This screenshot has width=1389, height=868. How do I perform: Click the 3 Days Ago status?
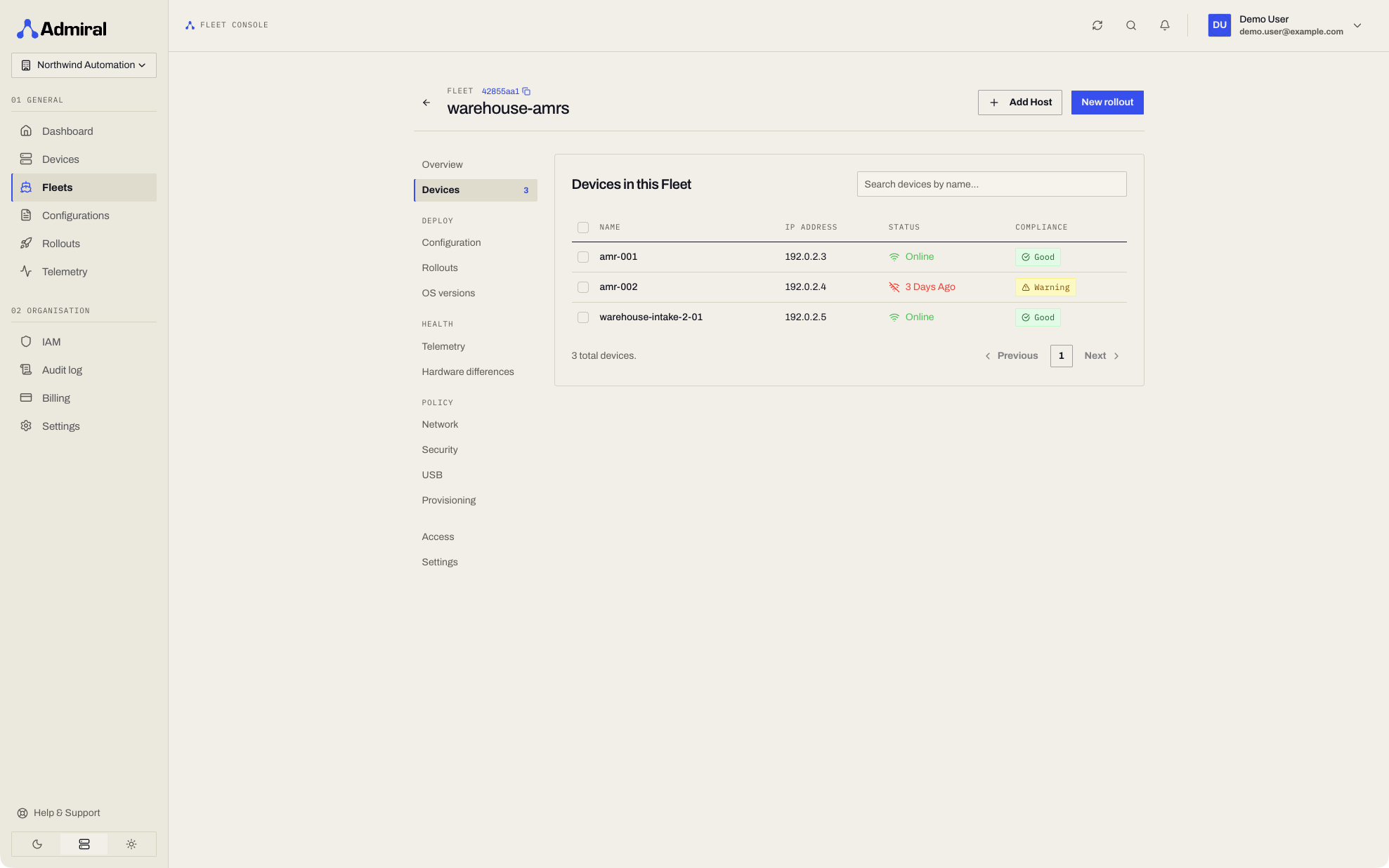(x=922, y=287)
